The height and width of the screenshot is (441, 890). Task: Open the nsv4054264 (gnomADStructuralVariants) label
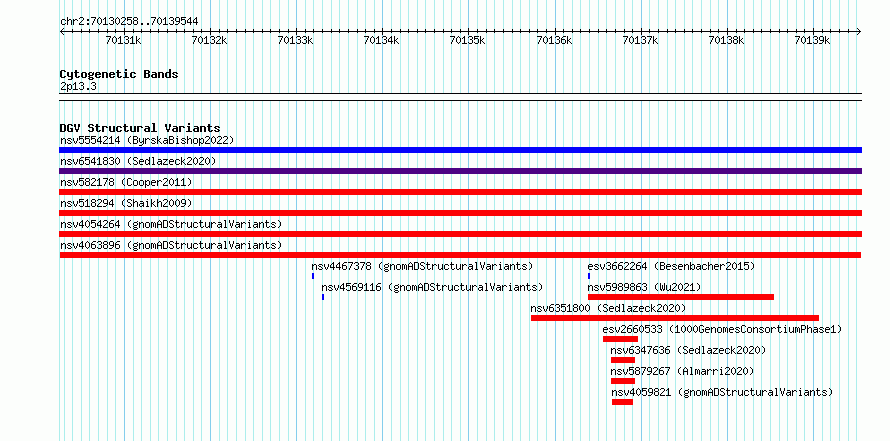[x=171, y=224]
